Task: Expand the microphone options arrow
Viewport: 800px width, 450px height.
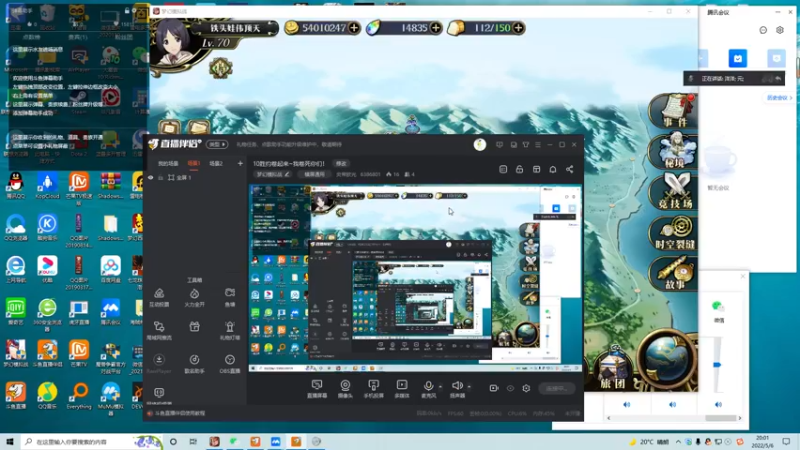Action: pos(440,386)
